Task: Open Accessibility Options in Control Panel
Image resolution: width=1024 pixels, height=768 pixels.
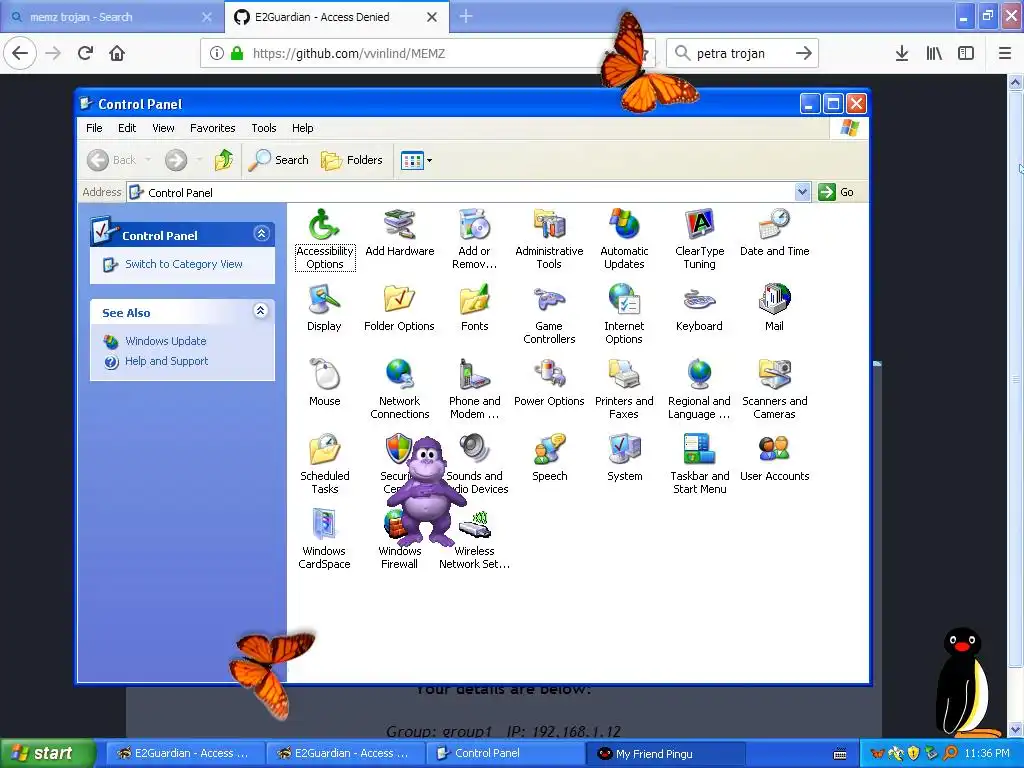Action: (x=325, y=239)
